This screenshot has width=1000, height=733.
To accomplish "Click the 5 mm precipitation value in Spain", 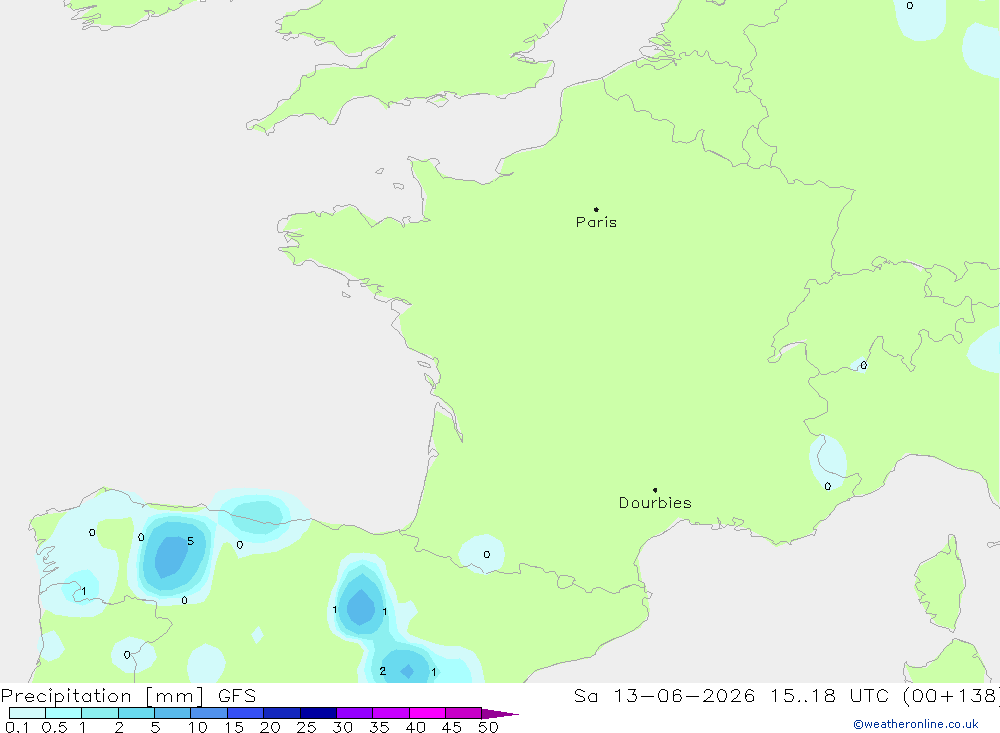I will coord(190,541).
